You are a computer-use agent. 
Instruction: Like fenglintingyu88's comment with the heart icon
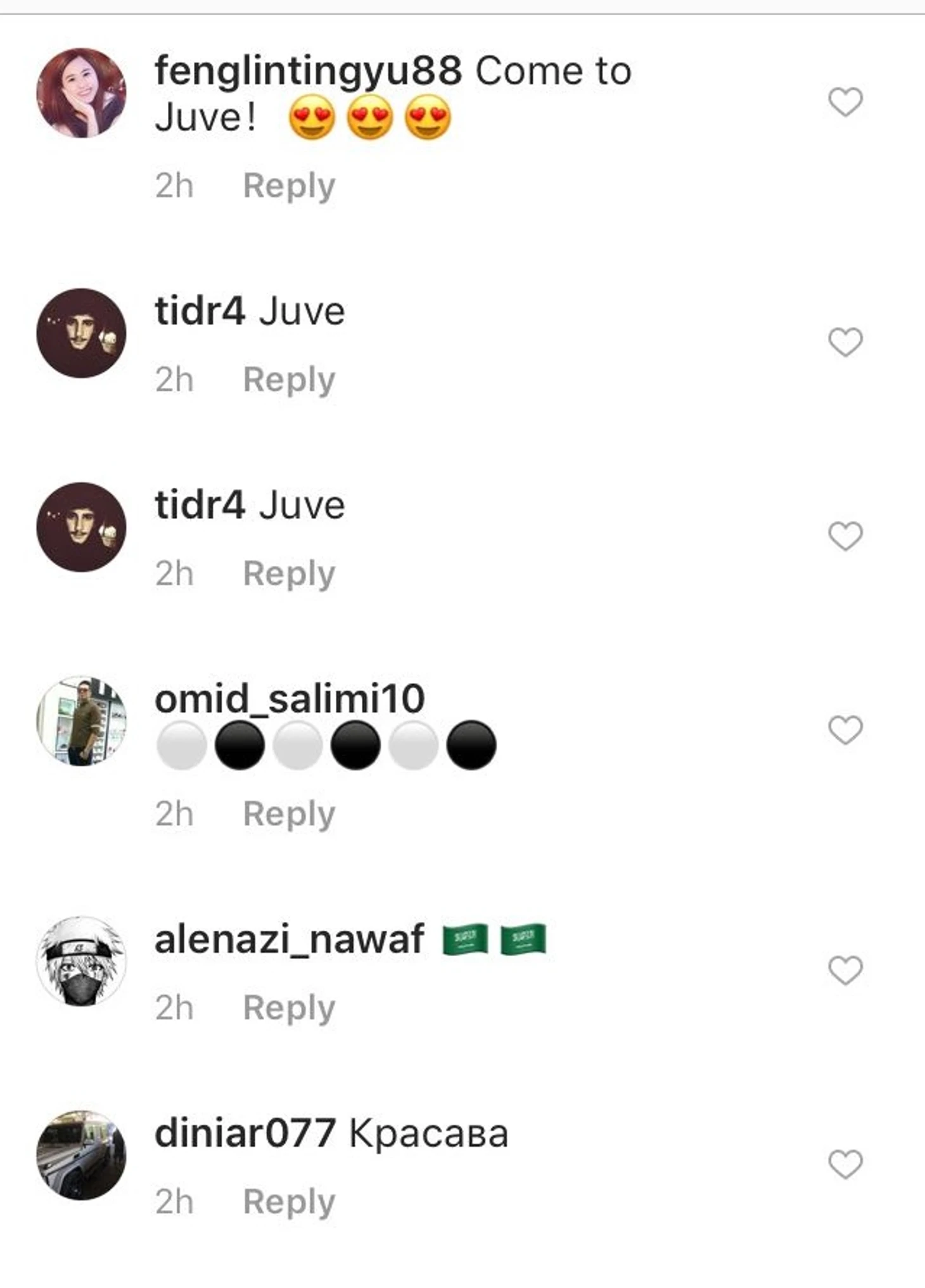click(846, 102)
